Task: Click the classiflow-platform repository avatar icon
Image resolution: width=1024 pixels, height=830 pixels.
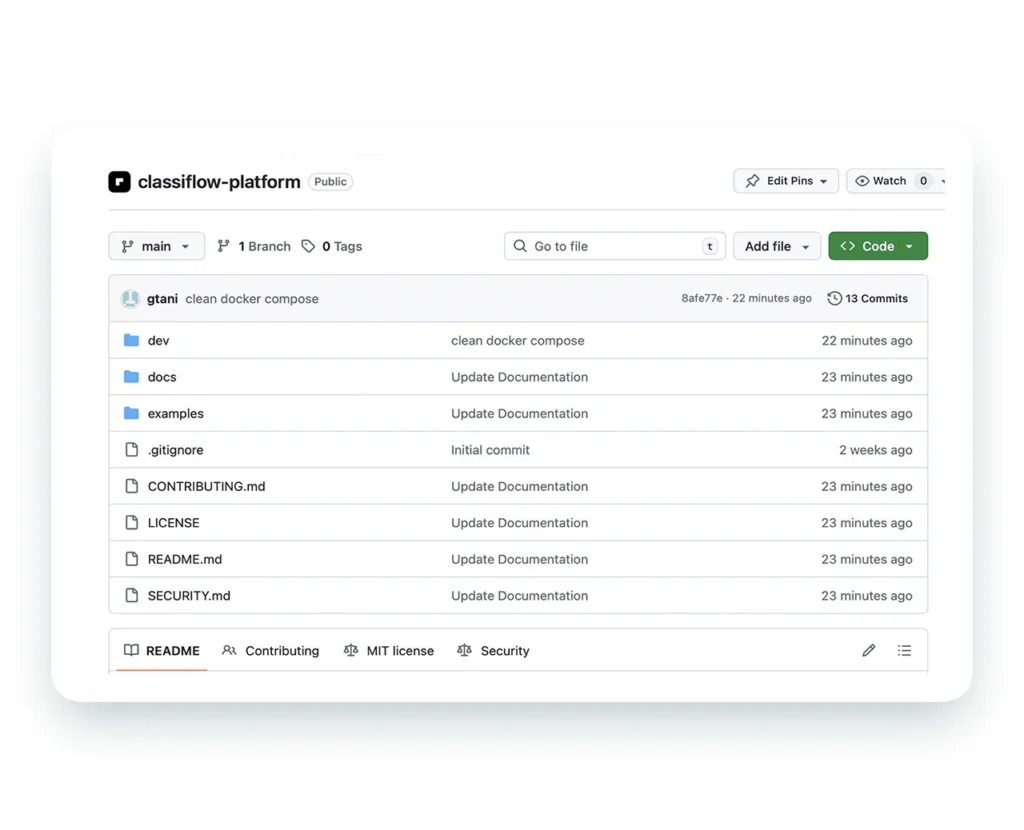Action: tap(119, 182)
